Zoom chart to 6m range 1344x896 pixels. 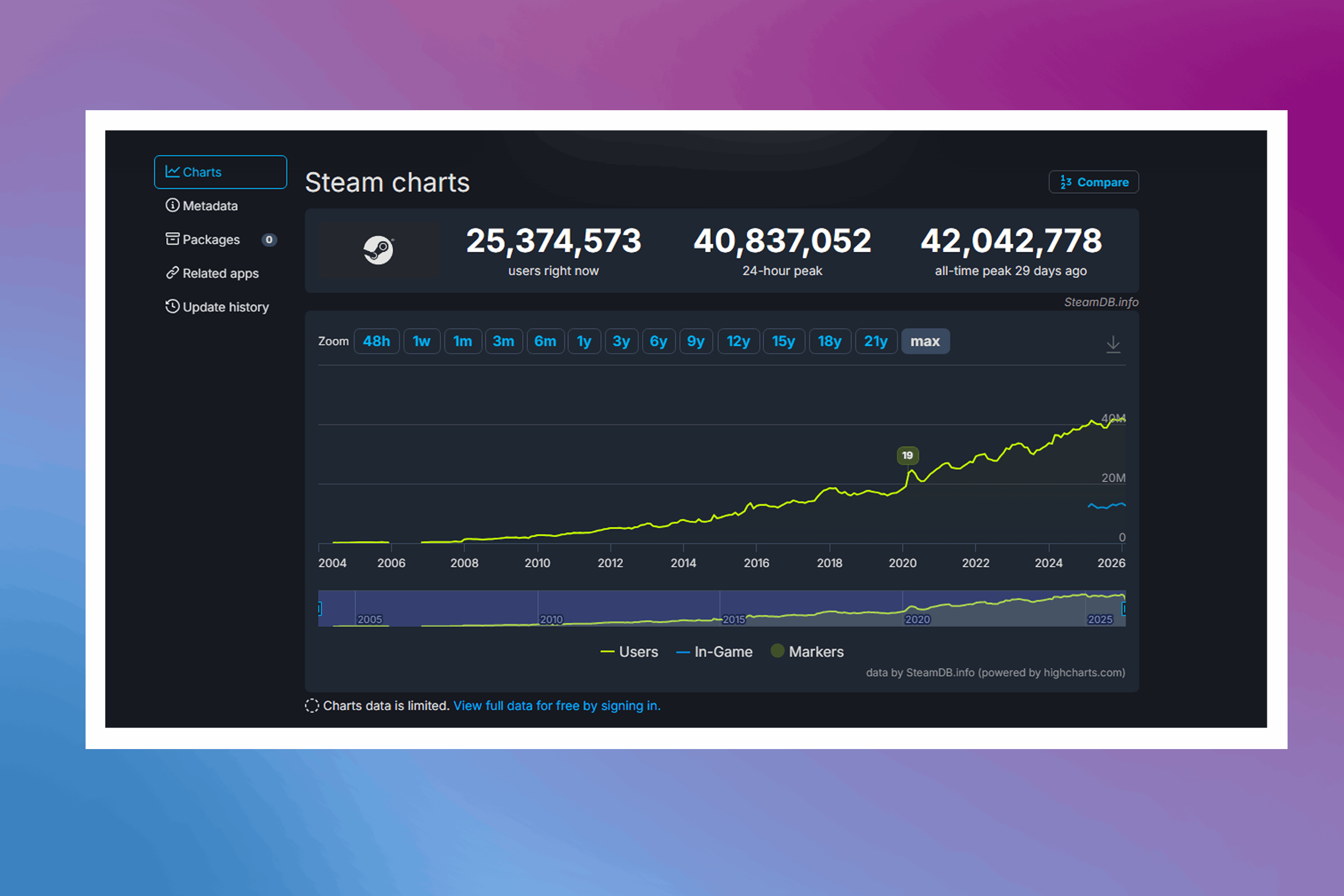(x=545, y=341)
